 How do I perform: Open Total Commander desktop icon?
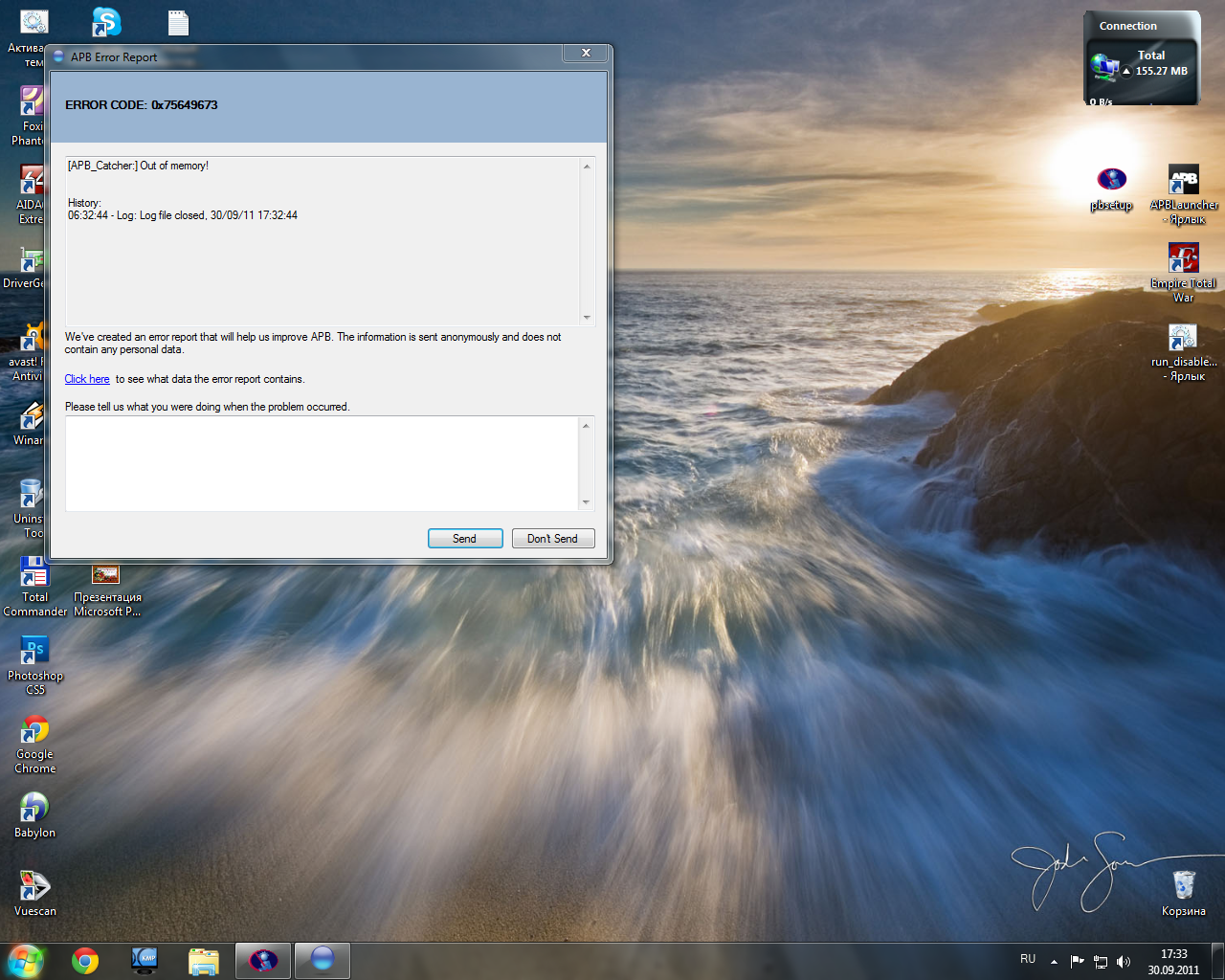click(35, 573)
